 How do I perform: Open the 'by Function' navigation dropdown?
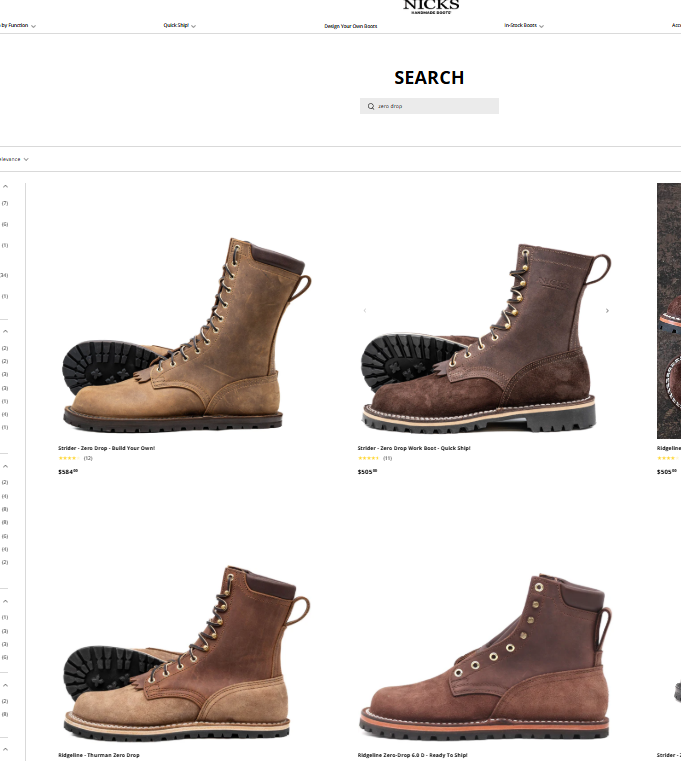point(17,25)
